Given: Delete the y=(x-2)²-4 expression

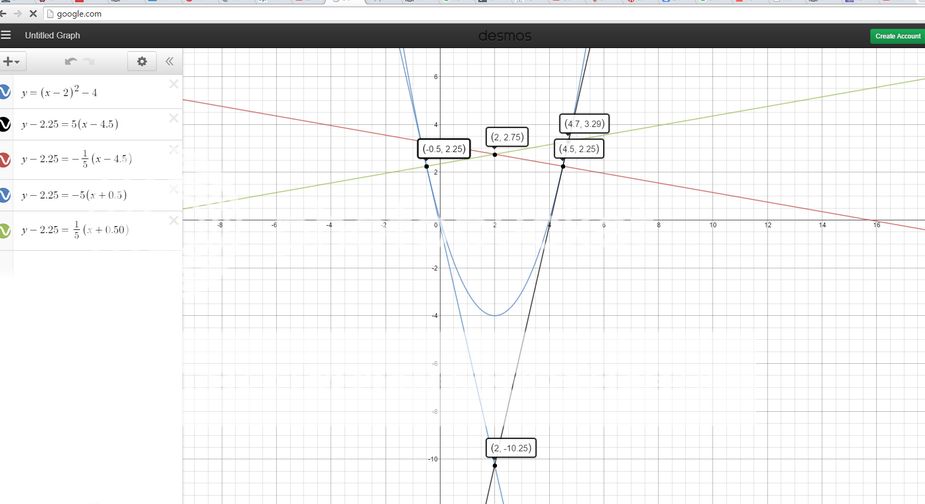Looking at the screenshot, I should coord(174,84).
